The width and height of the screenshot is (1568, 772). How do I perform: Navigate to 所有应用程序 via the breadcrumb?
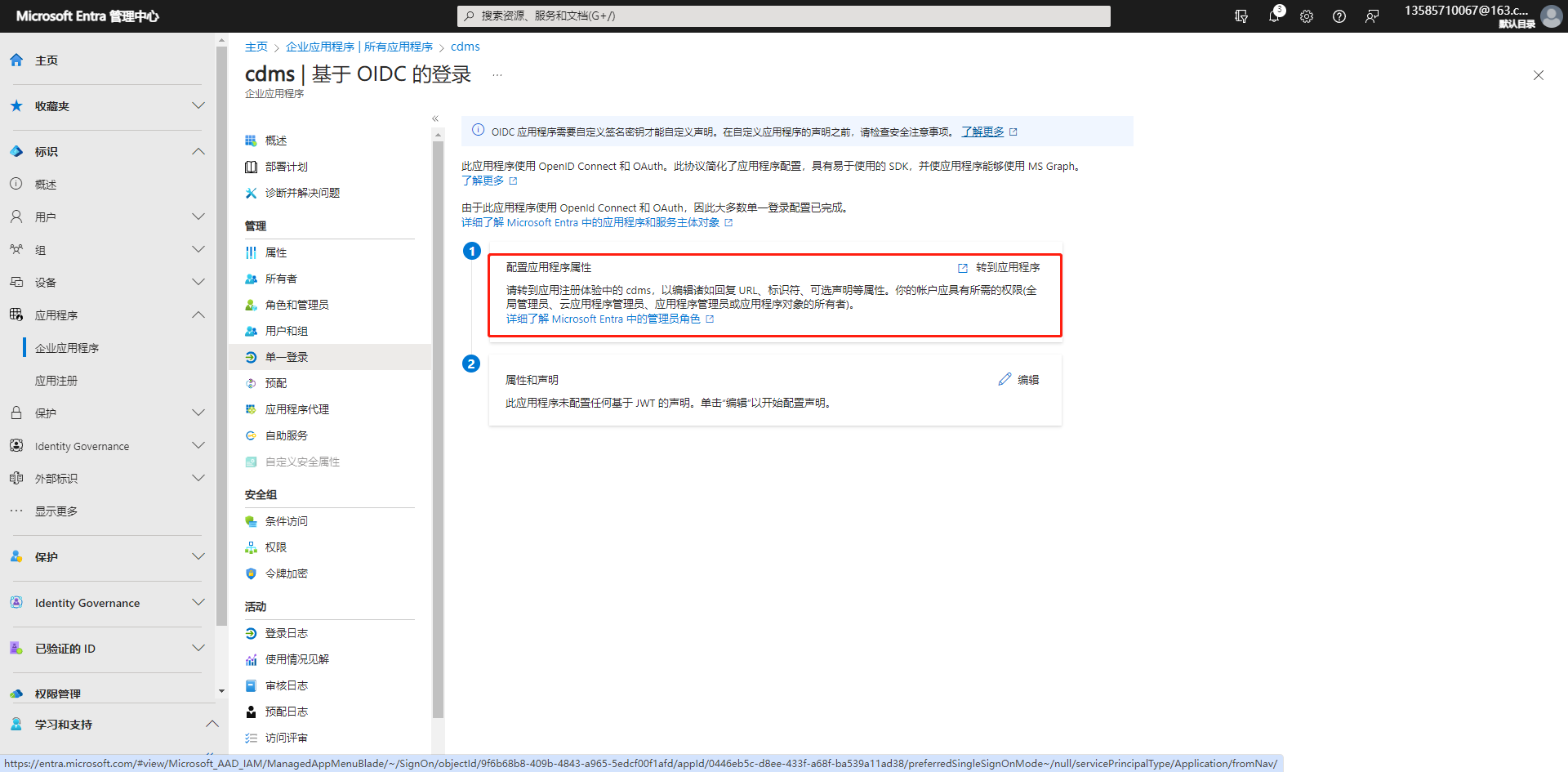pyautogui.click(x=399, y=47)
